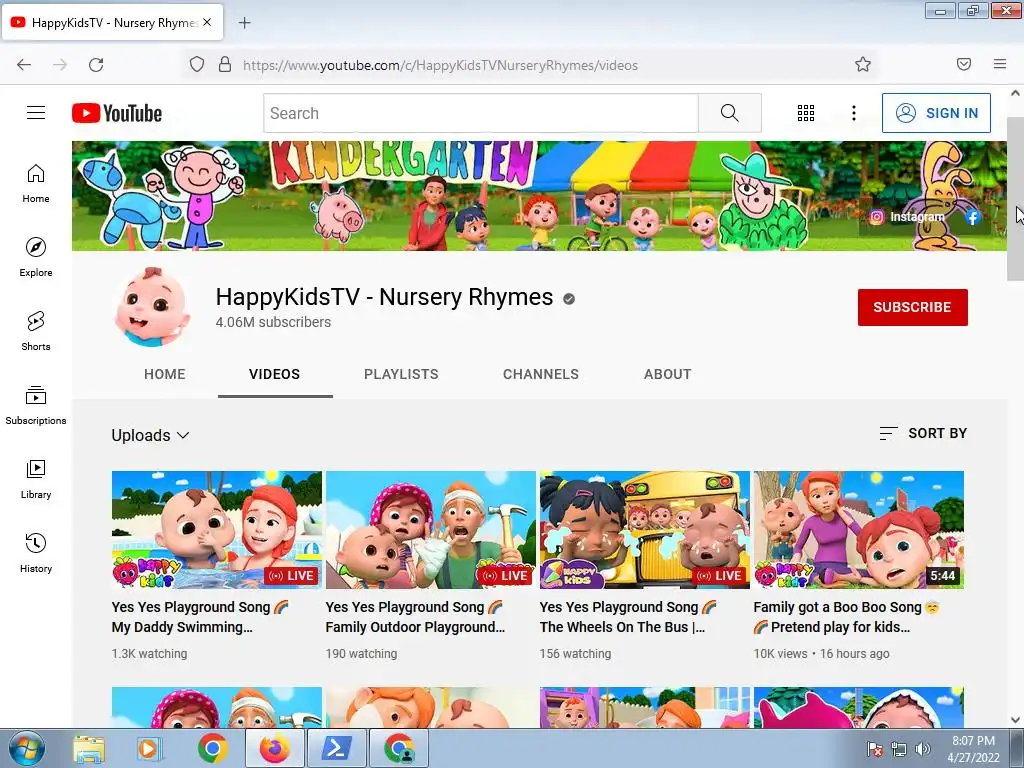Click the search magnifier button
The image size is (1024, 768).
[729, 113]
